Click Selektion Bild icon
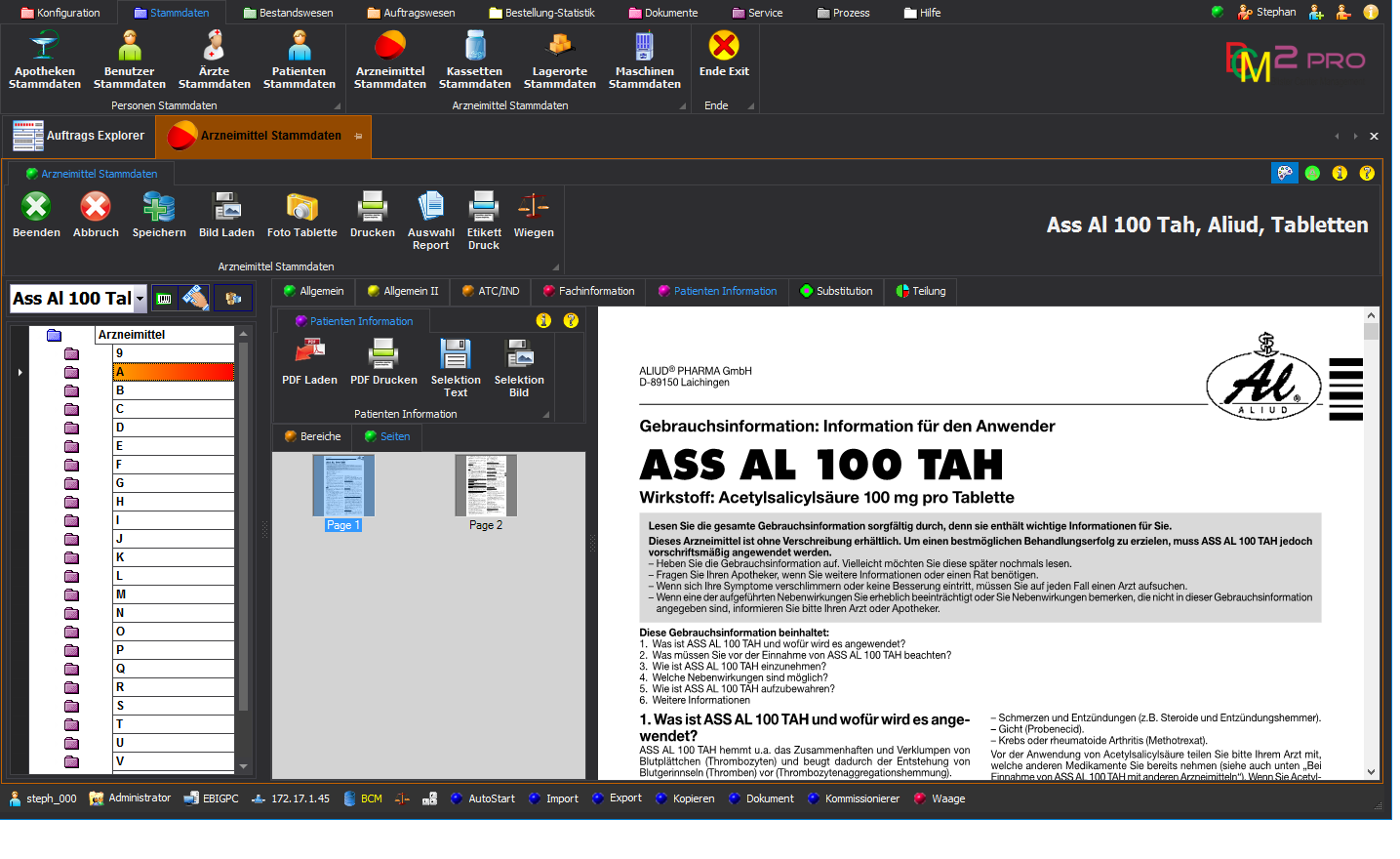 click(x=519, y=353)
